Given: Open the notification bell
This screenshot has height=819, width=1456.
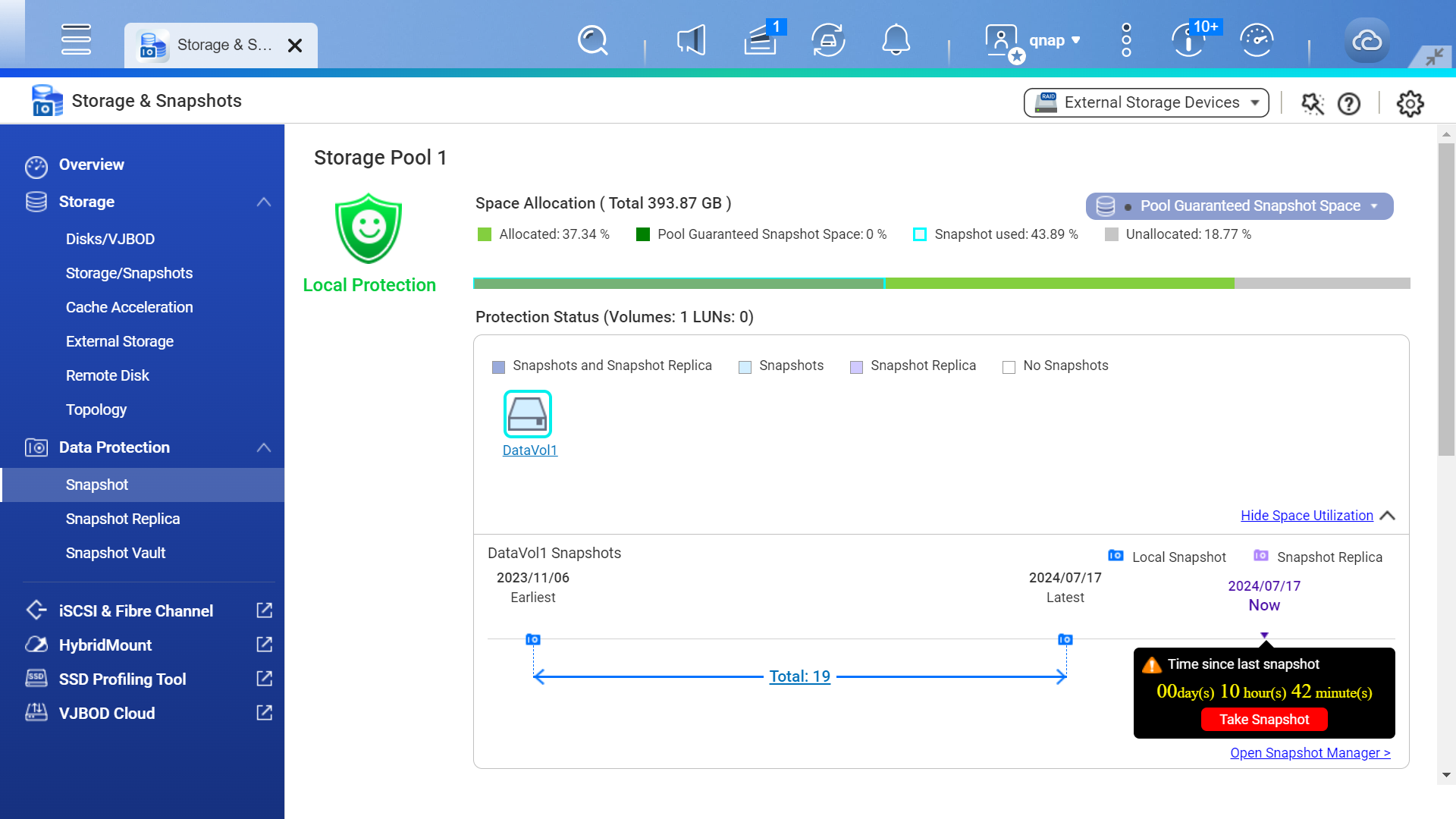Looking at the screenshot, I should point(896,40).
